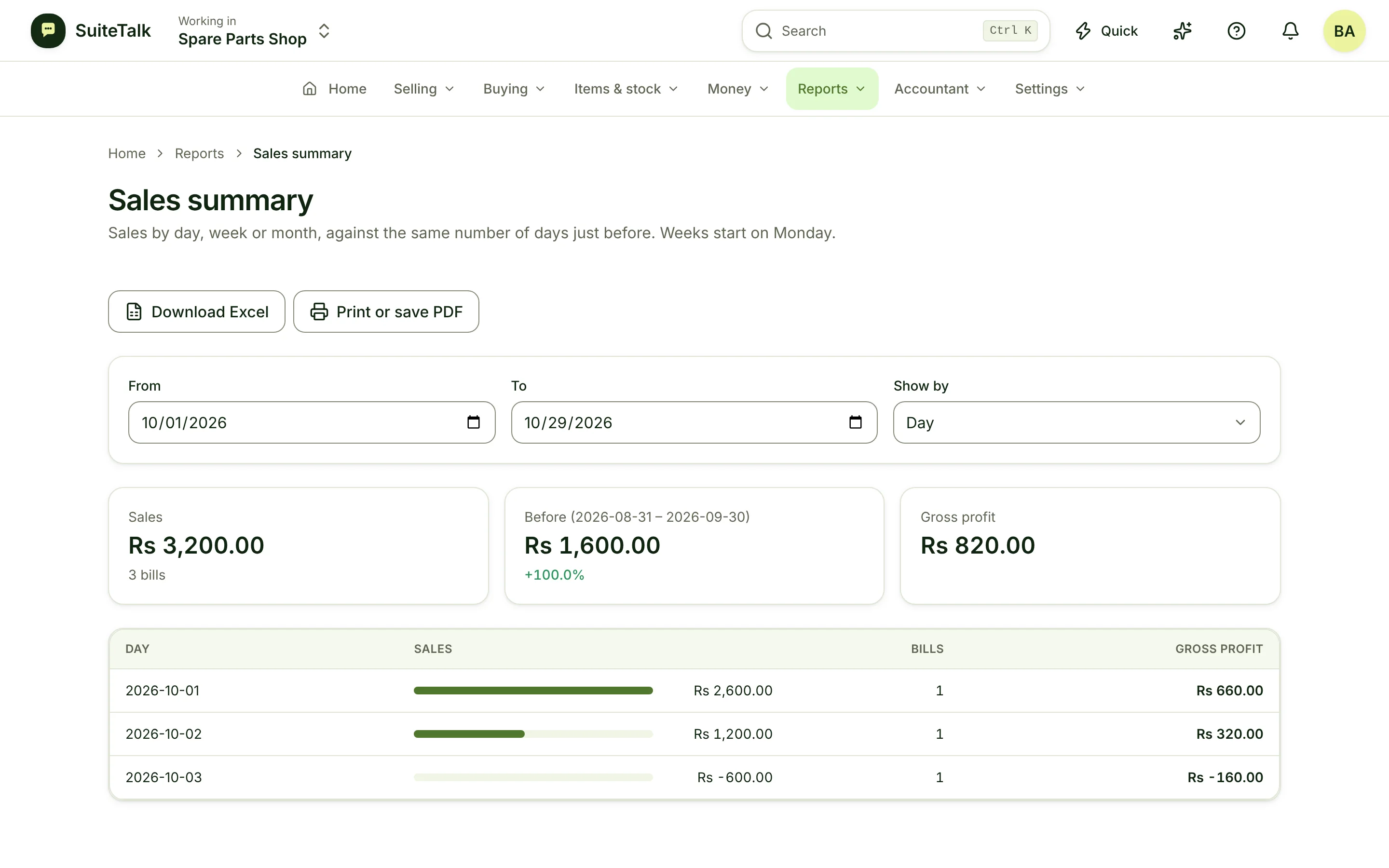Open the Reports menu
The height and width of the screenshot is (868, 1389).
pyautogui.click(x=831, y=89)
